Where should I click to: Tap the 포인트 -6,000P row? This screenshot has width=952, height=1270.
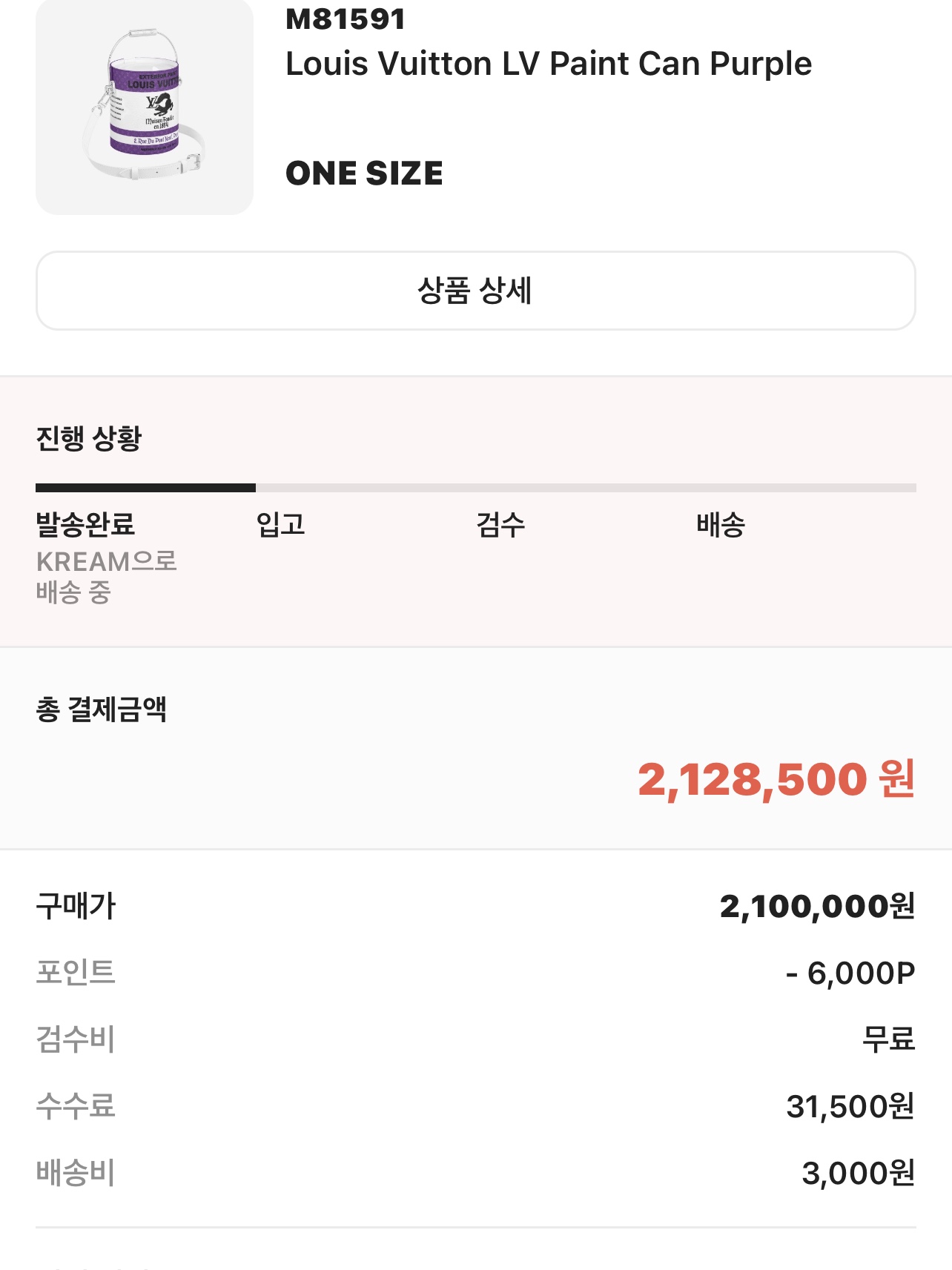click(x=476, y=973)
